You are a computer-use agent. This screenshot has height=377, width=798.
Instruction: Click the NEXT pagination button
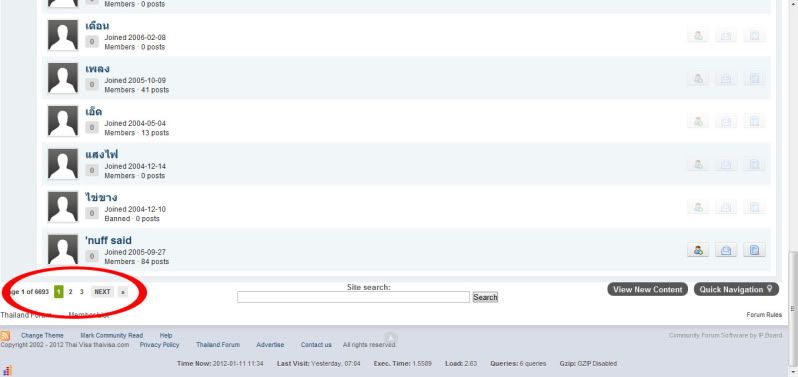102,292
